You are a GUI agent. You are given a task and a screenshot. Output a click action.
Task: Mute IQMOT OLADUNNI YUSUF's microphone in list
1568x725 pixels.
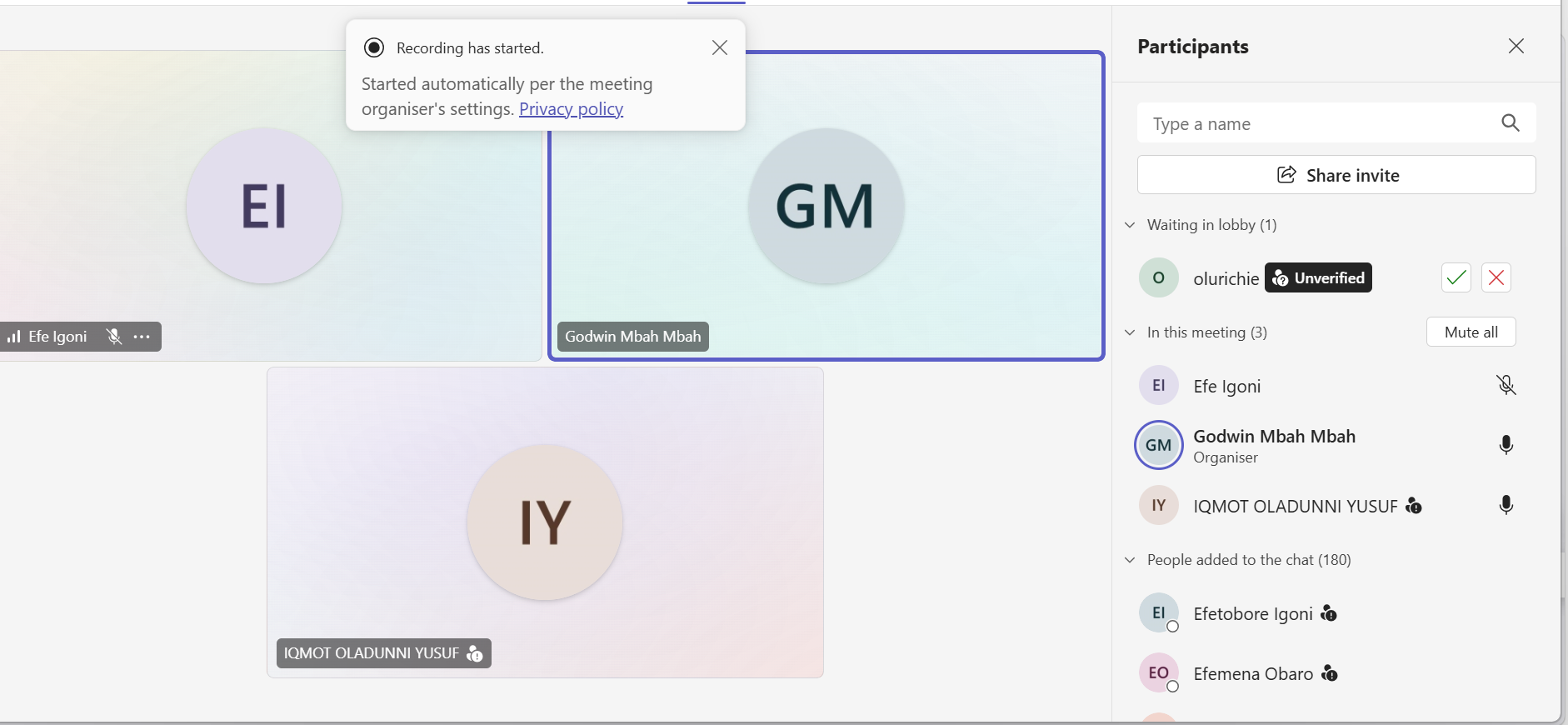(x=1506, y=505)
